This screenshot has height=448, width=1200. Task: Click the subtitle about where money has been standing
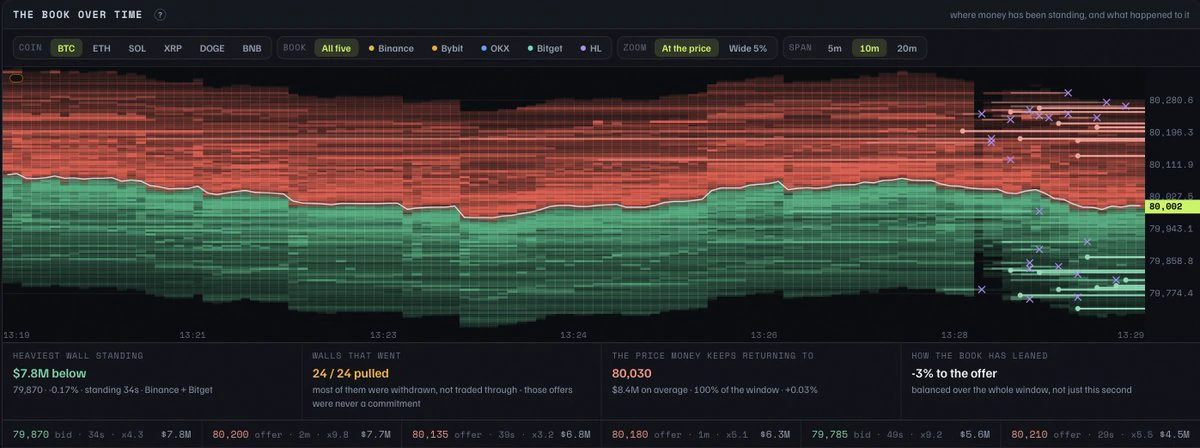[x=1071, y=15]
